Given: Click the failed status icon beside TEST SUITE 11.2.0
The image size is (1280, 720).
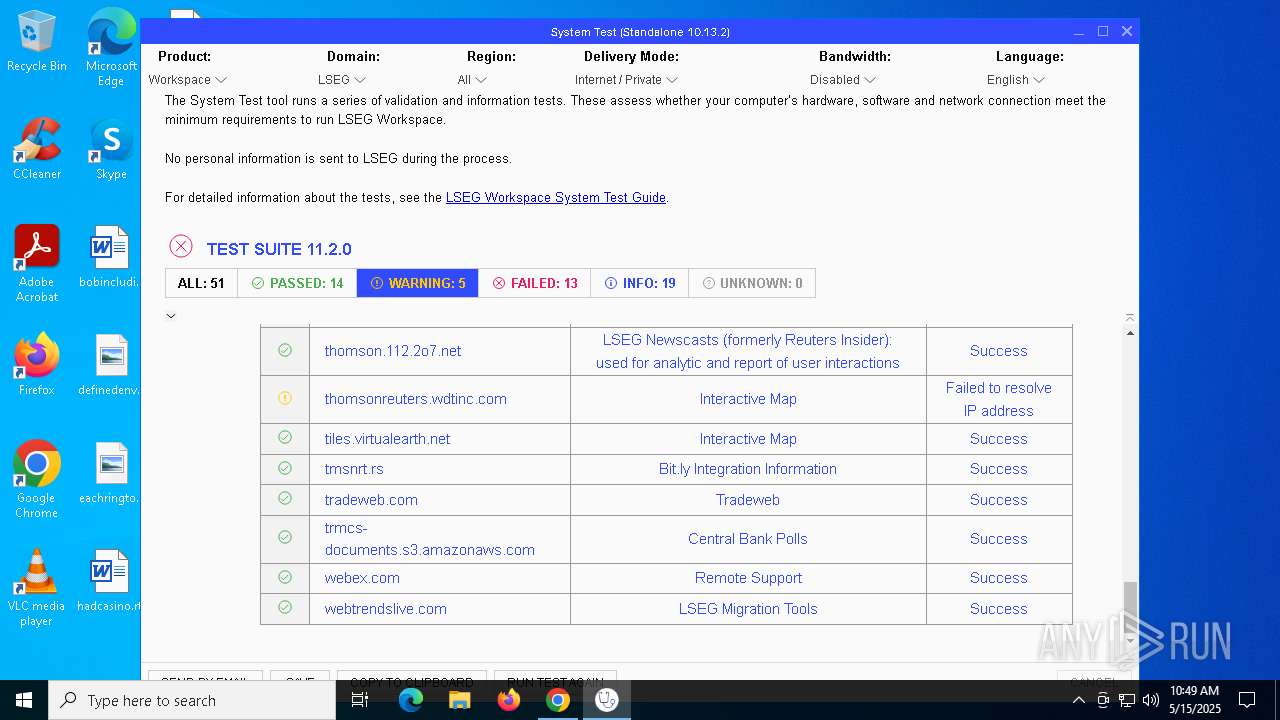Looking at the screenshot, I should pos(180,247).
